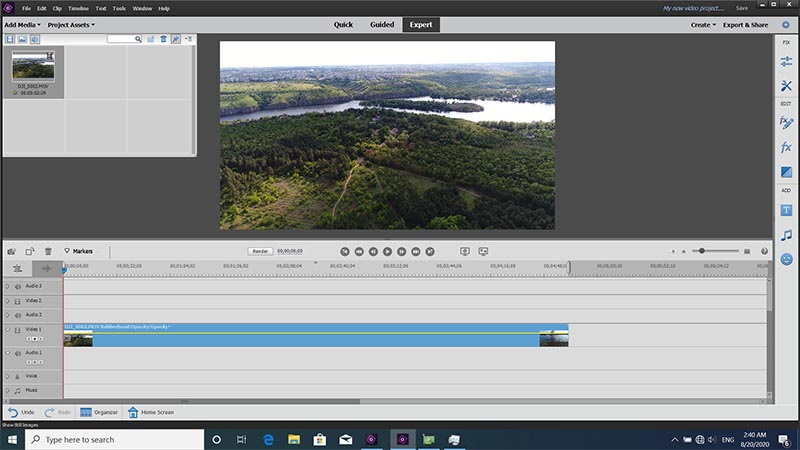Open the Adjust panel sliders icon
Screen dimensions: 800x450
click(786, 62)
